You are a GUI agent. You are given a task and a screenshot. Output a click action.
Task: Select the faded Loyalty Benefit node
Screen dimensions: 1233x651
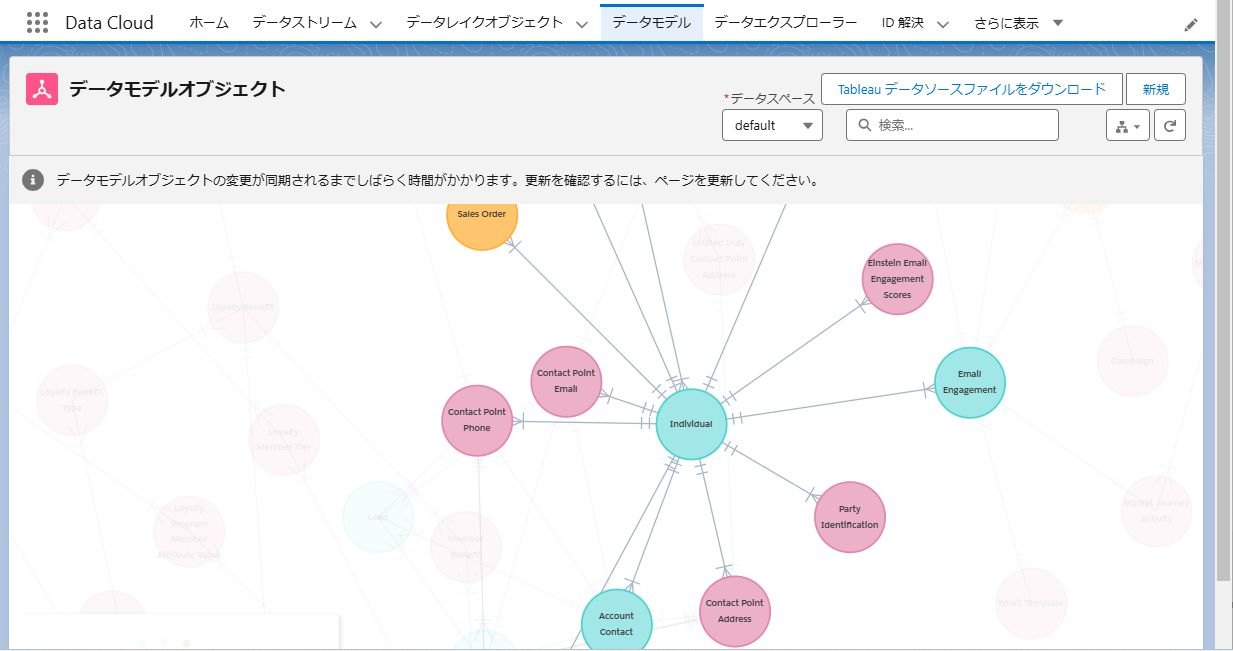pos(243,307)
